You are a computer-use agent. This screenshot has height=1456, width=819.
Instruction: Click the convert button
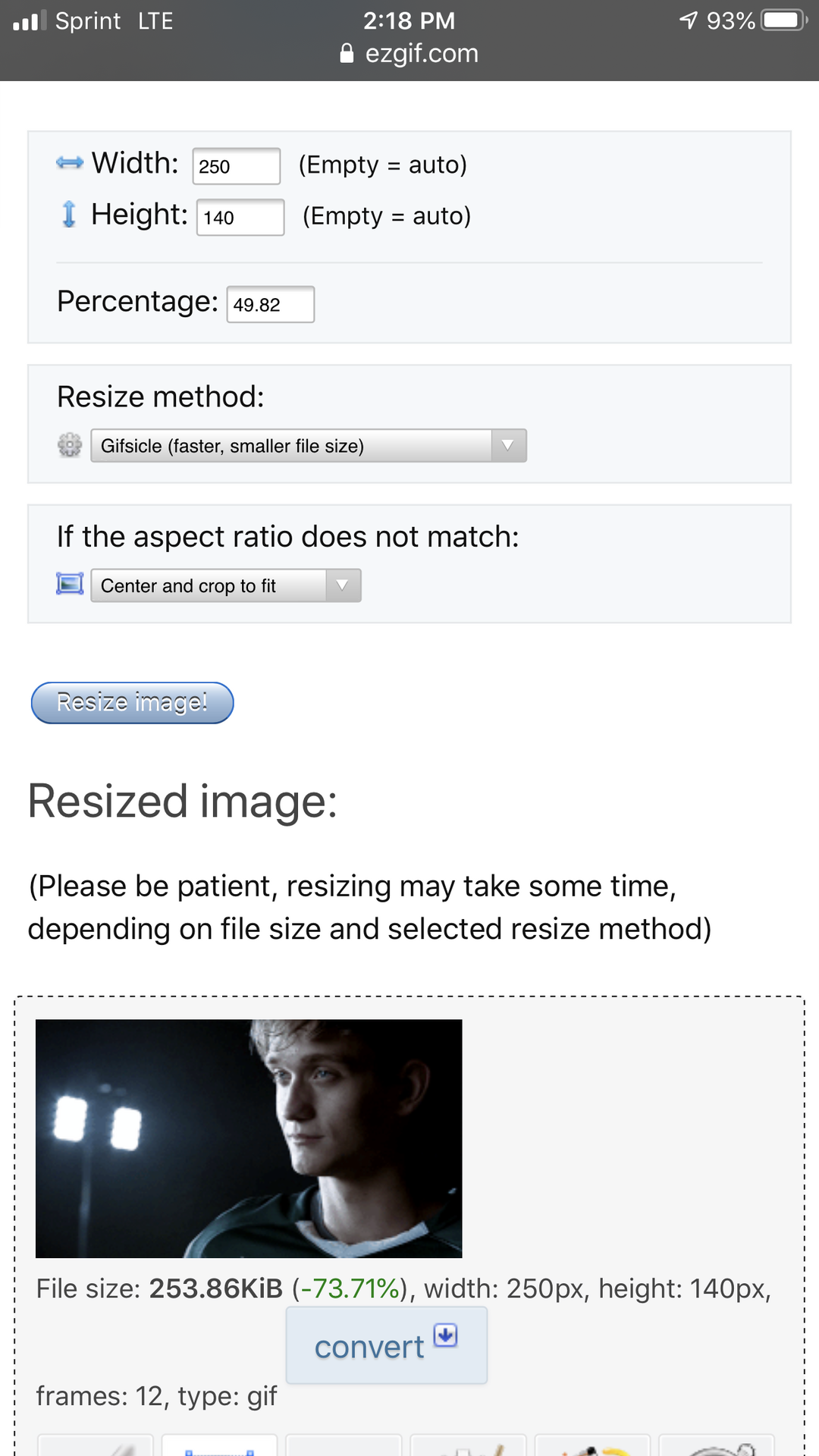[x=386, y=1346]
